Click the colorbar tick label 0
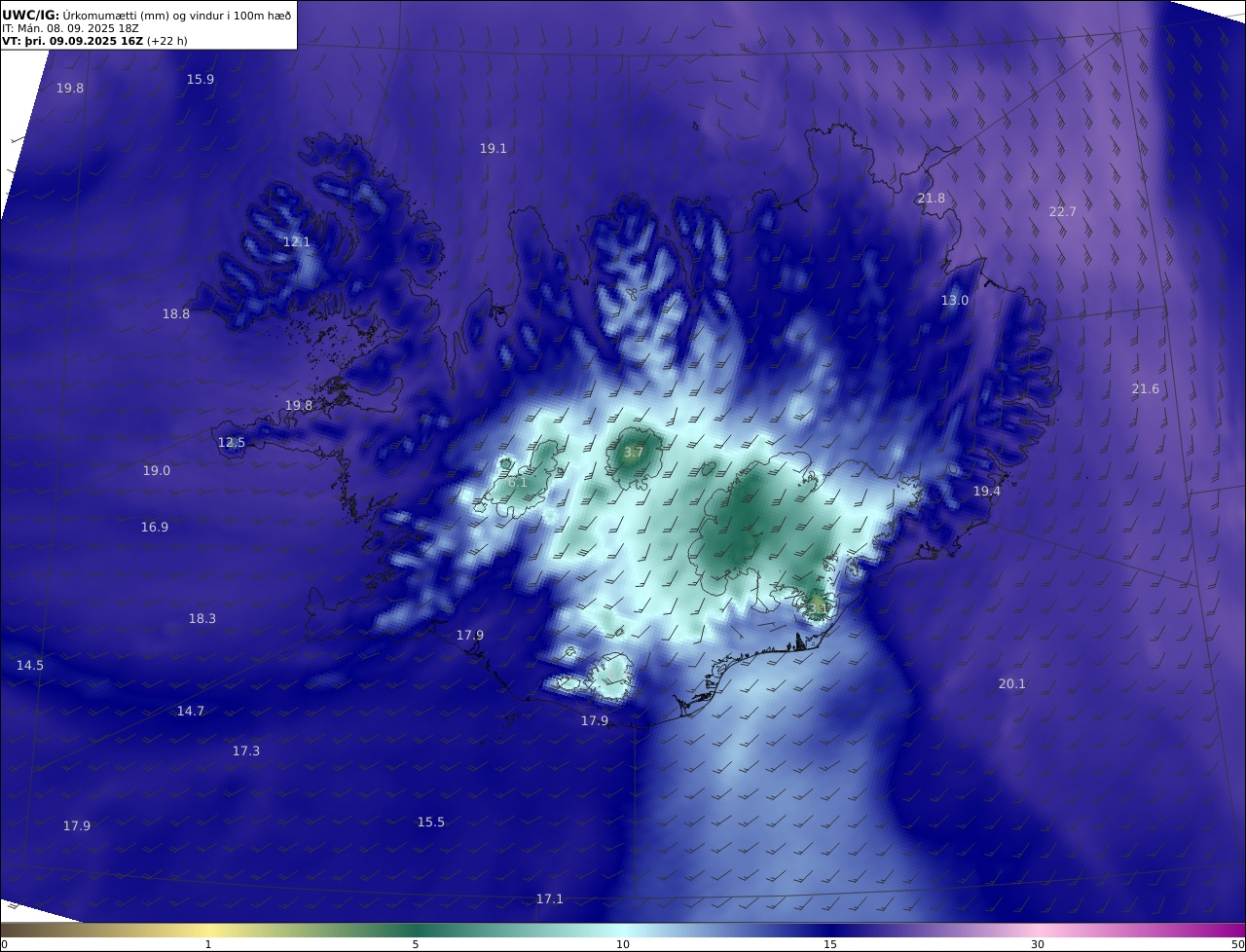This screenshot has width=1246, height=952. click(4, 944)
